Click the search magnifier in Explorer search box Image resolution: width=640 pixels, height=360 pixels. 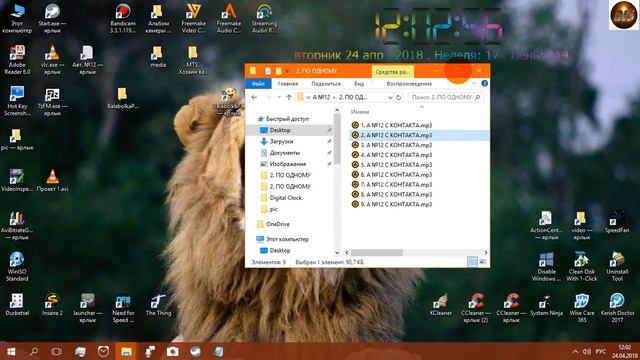click(x=477, y=97)
